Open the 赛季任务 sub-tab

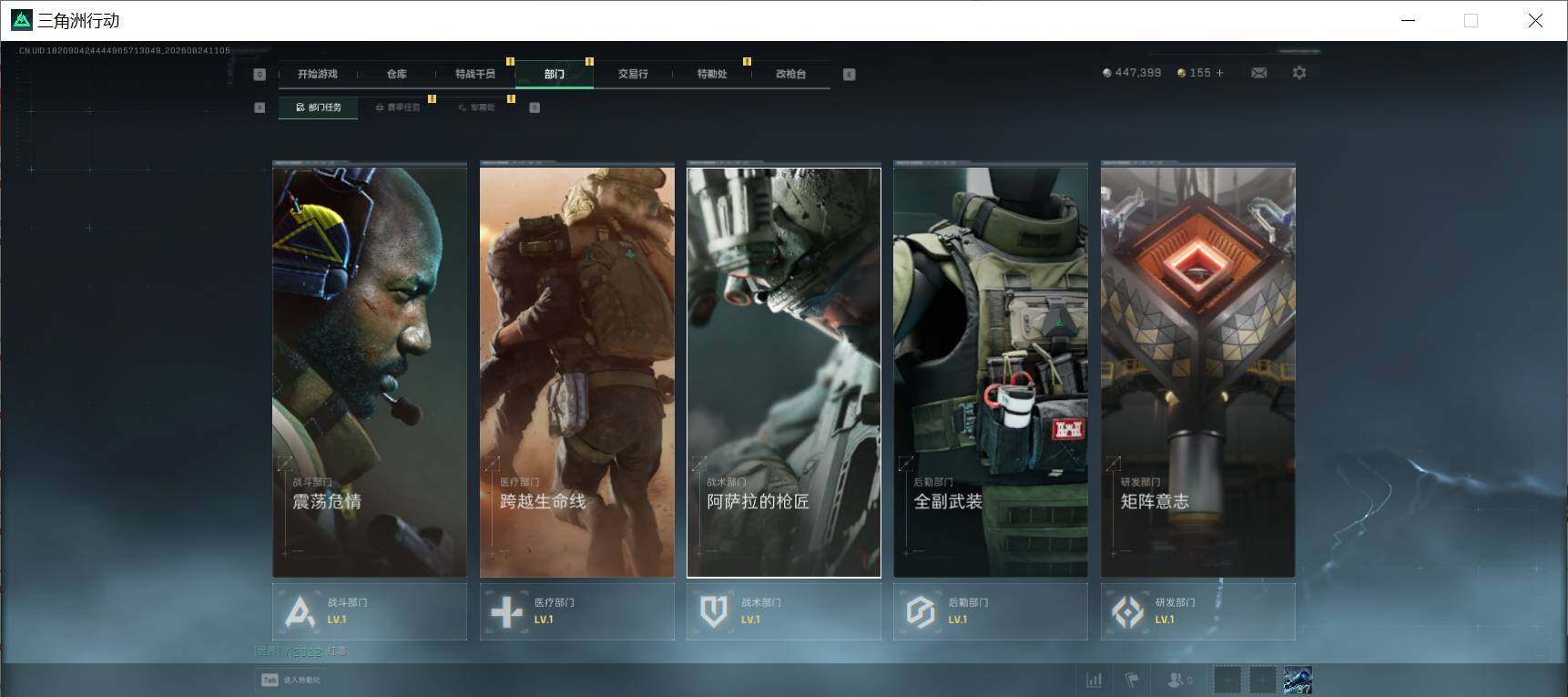(397, 108)
